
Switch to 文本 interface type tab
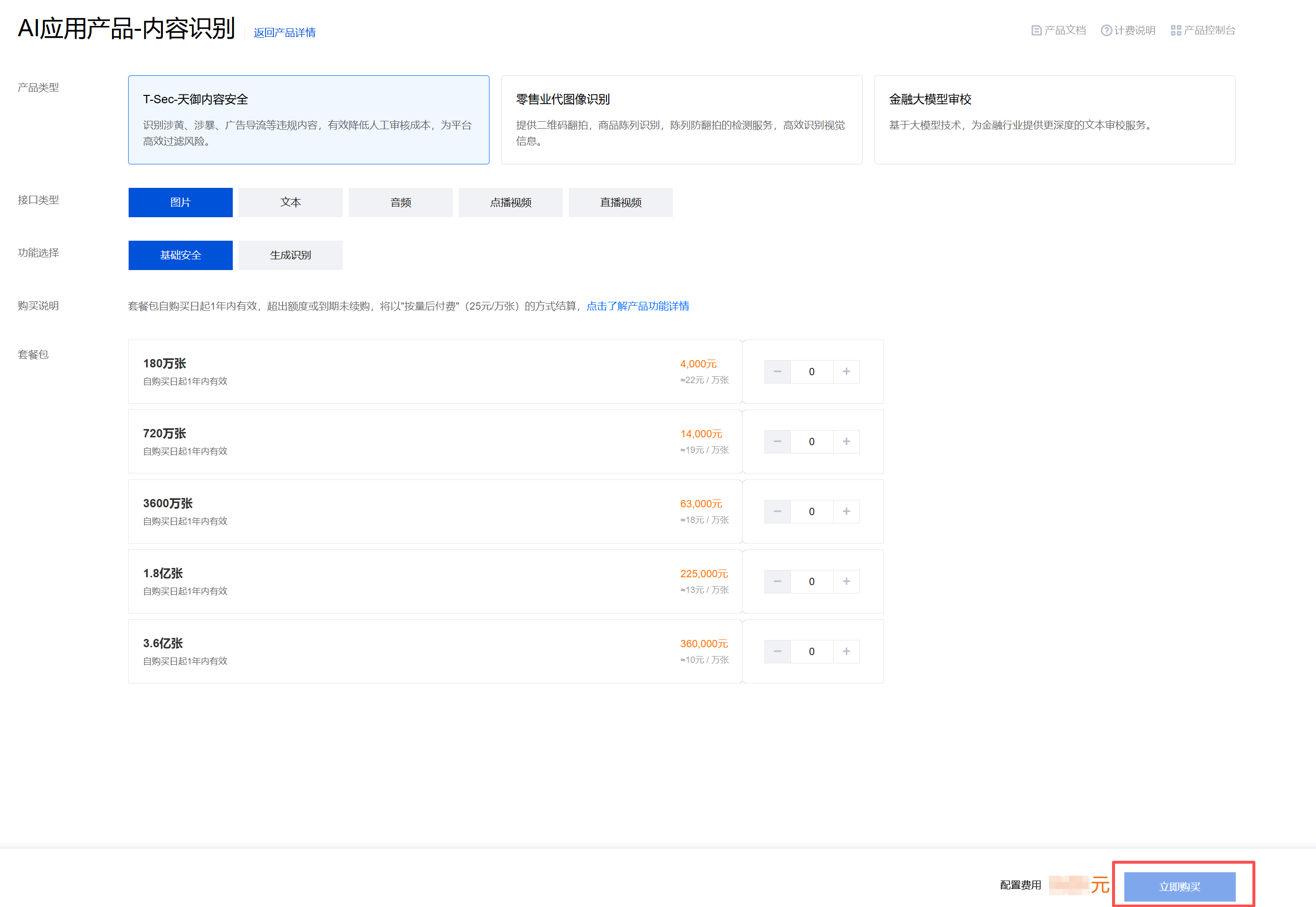pyautogui.click(x=290, y=203)
